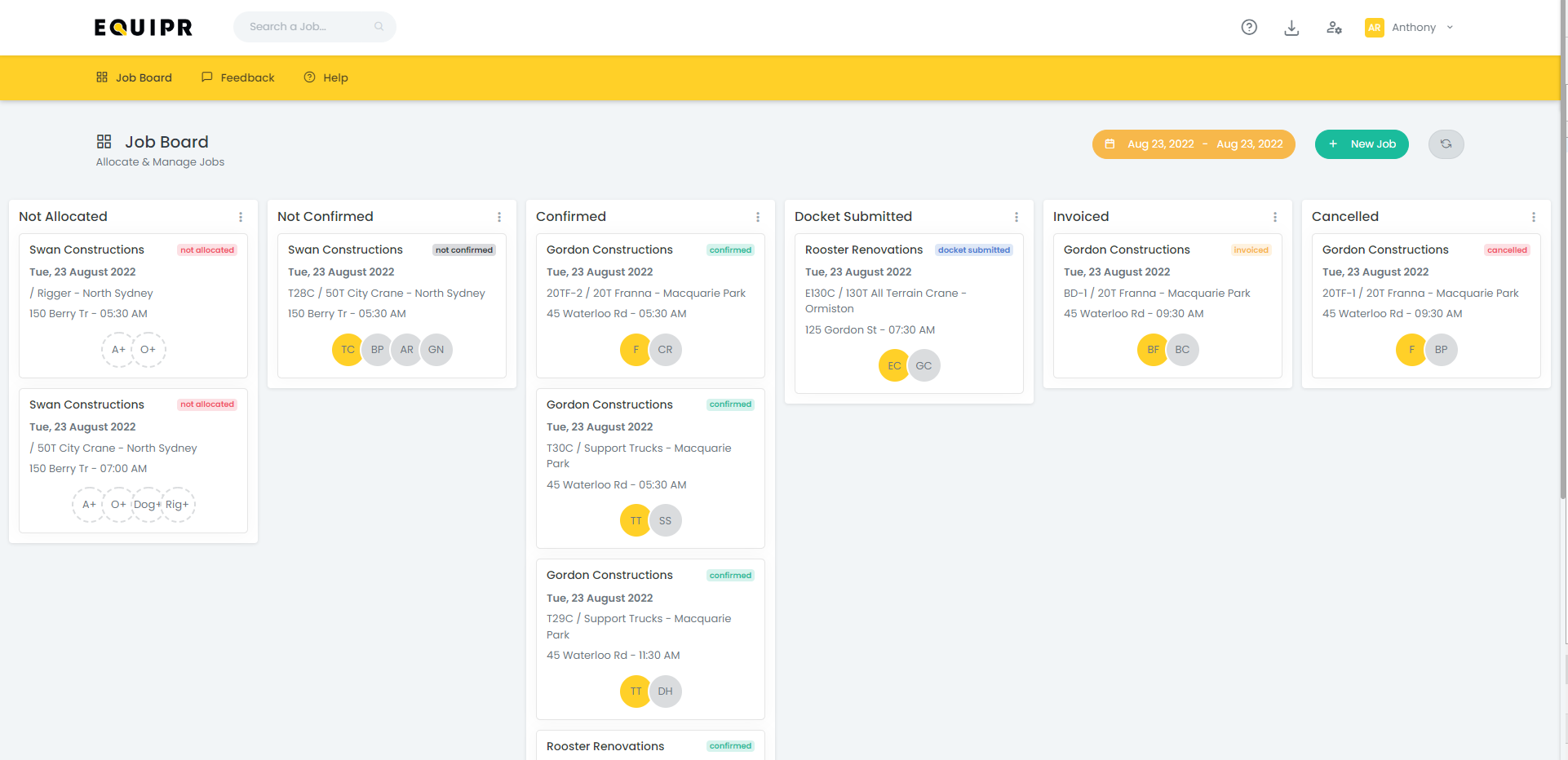Select Help from the yellow navigation bar

pyautogui.click(x=326, y=77)
